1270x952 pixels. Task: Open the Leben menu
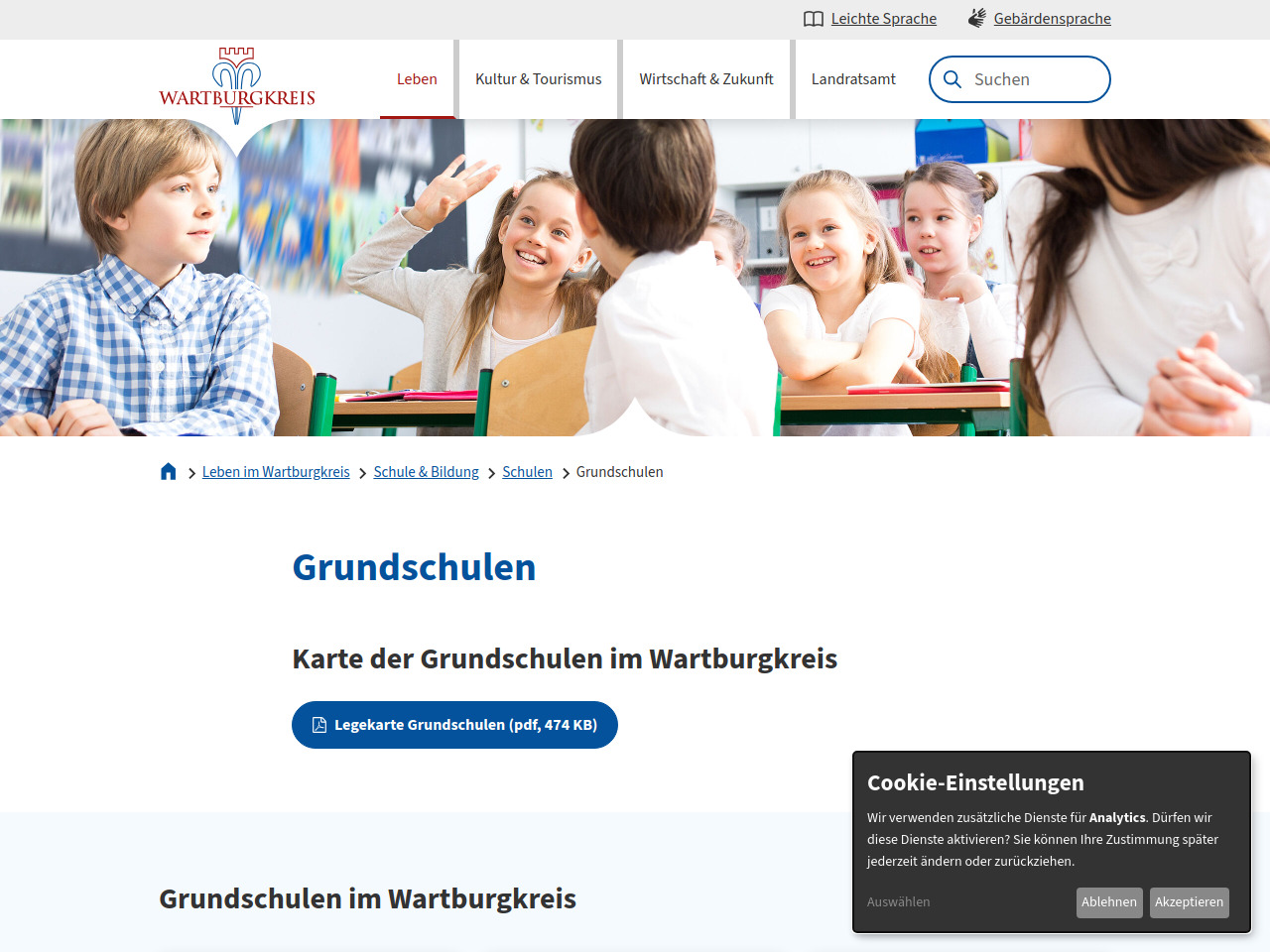coord(417,79)
